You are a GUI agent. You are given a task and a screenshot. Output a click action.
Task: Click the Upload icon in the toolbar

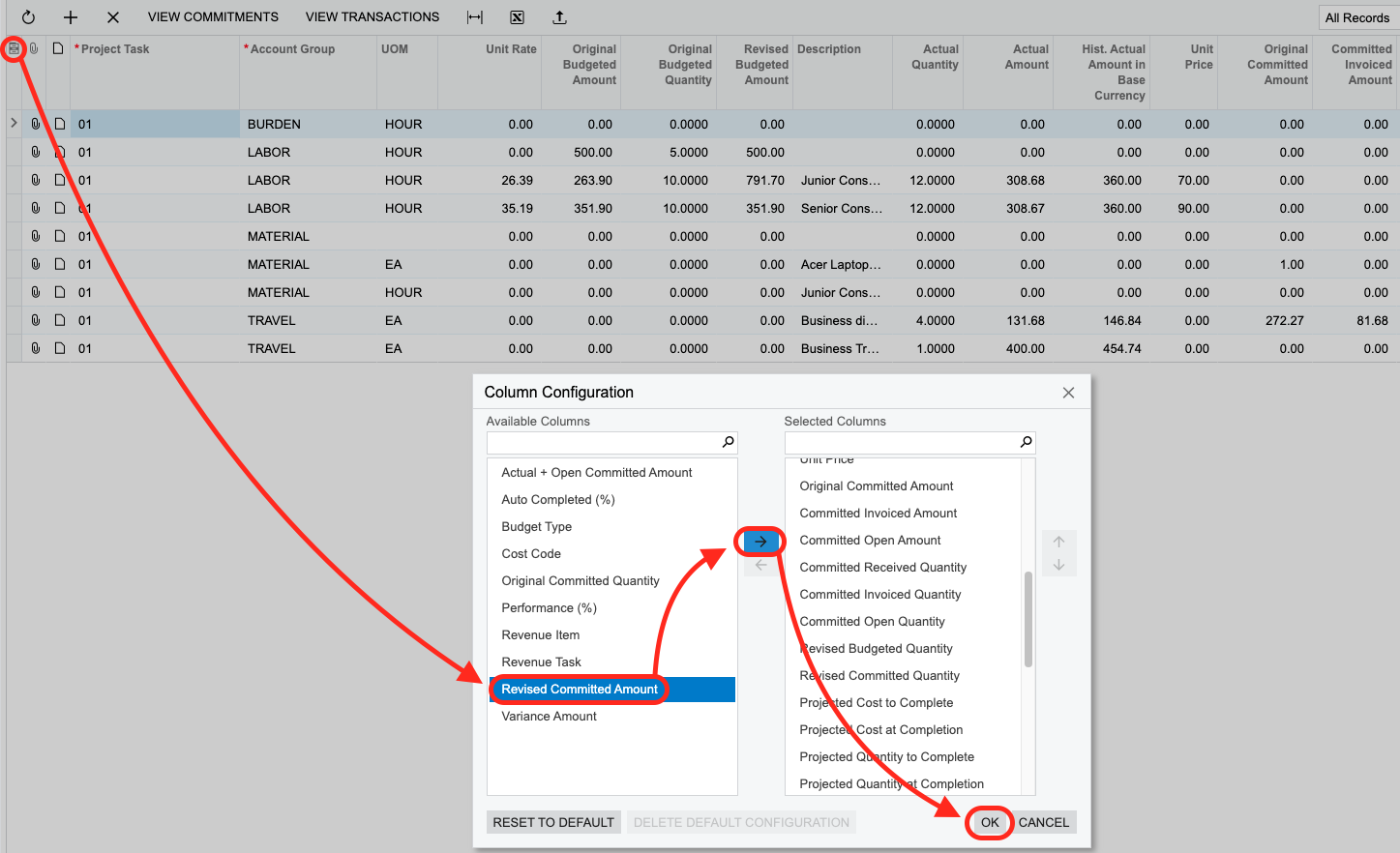tap(559, 17)
